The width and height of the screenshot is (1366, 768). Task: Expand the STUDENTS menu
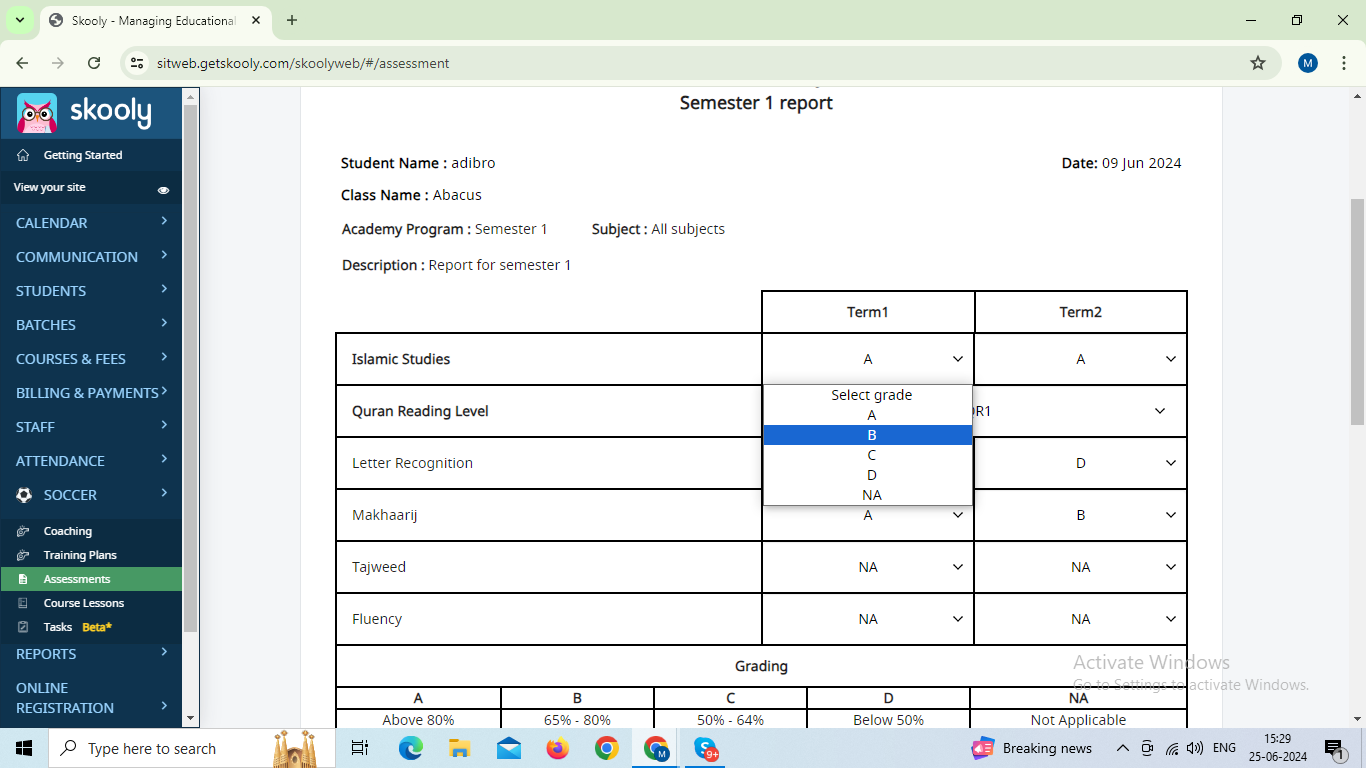(91, 291)
